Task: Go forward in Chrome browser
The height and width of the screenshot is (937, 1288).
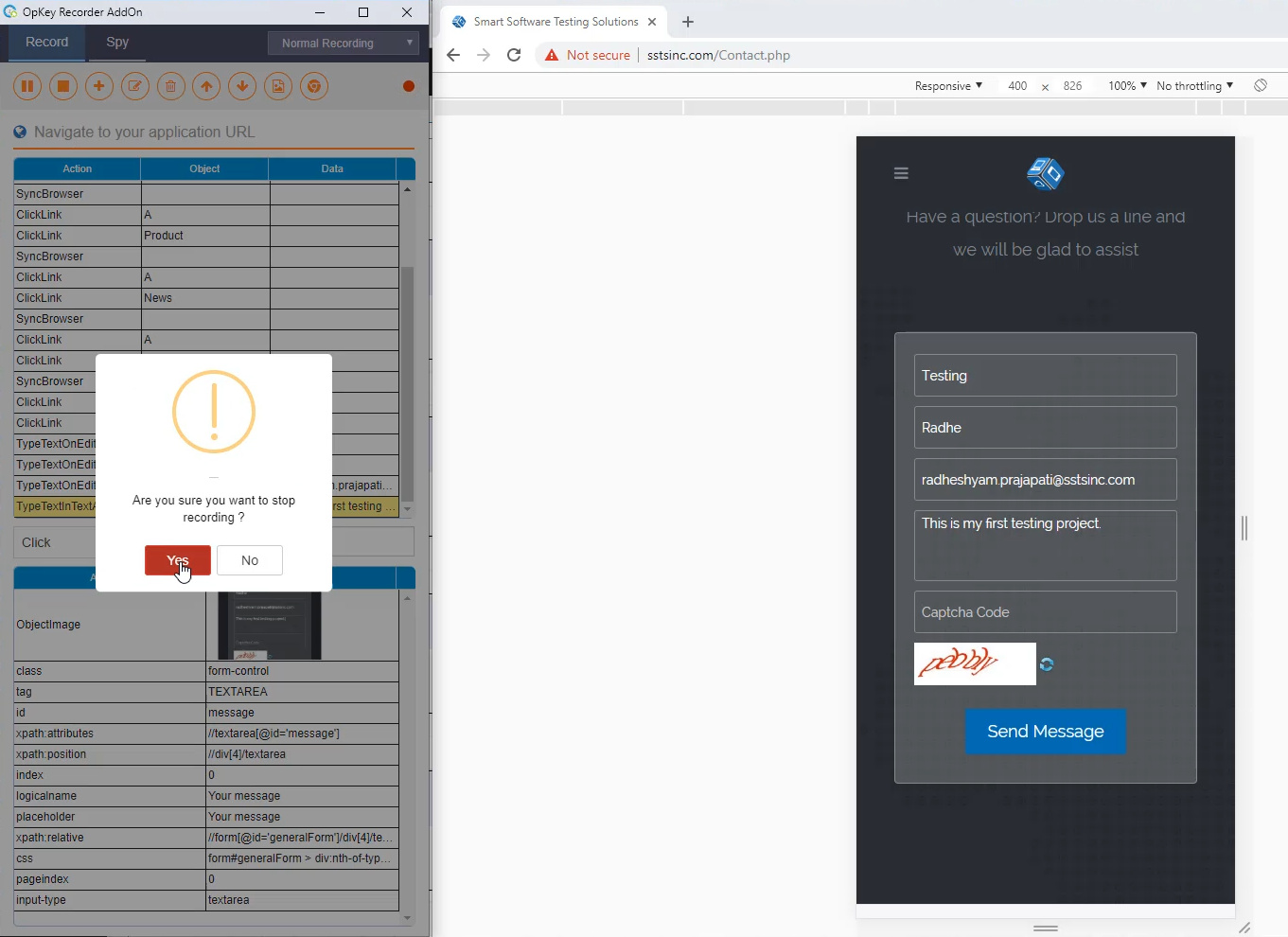Action: tap(484, 55)
